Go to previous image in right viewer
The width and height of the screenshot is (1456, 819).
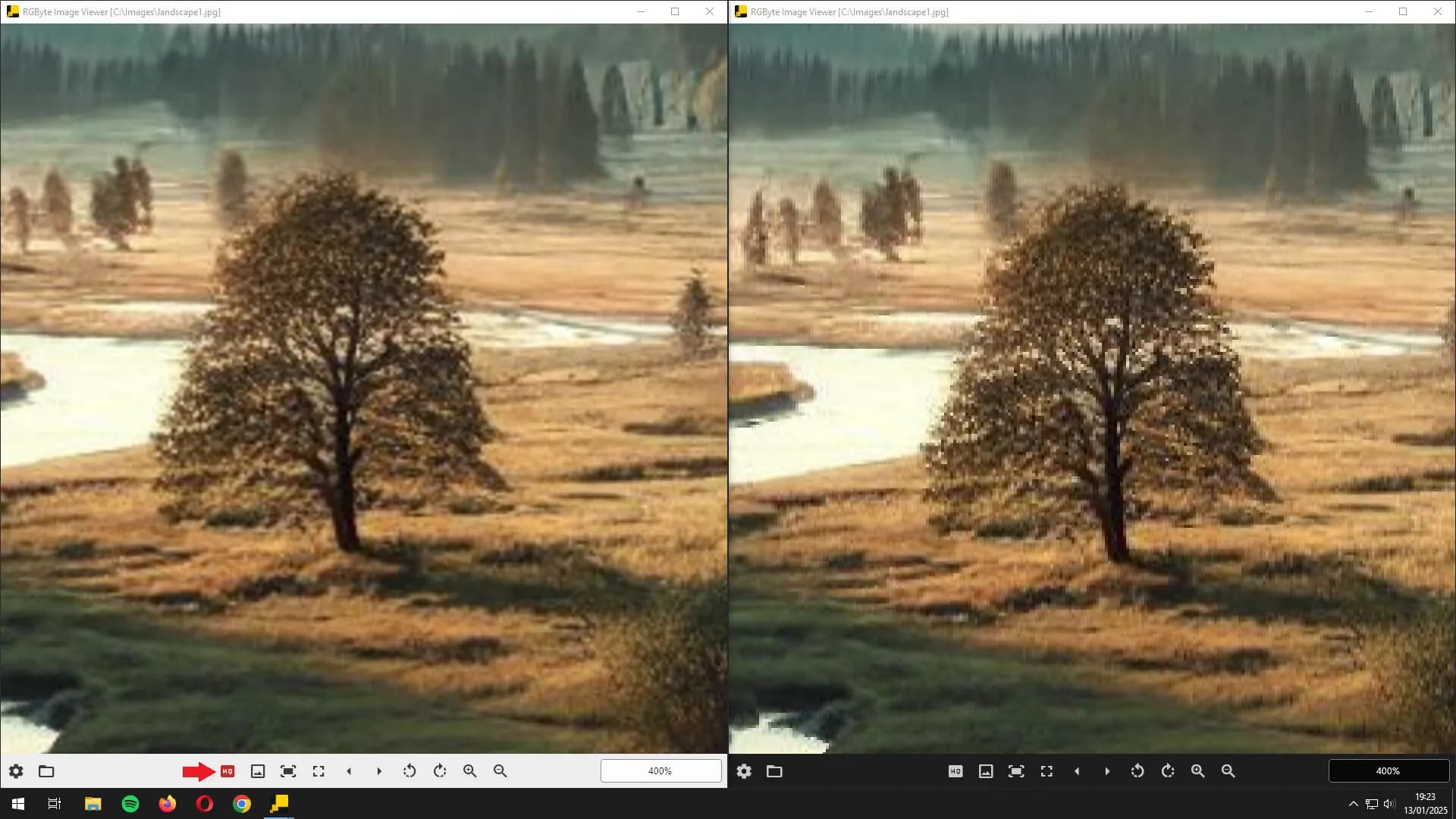point(1077,771)
